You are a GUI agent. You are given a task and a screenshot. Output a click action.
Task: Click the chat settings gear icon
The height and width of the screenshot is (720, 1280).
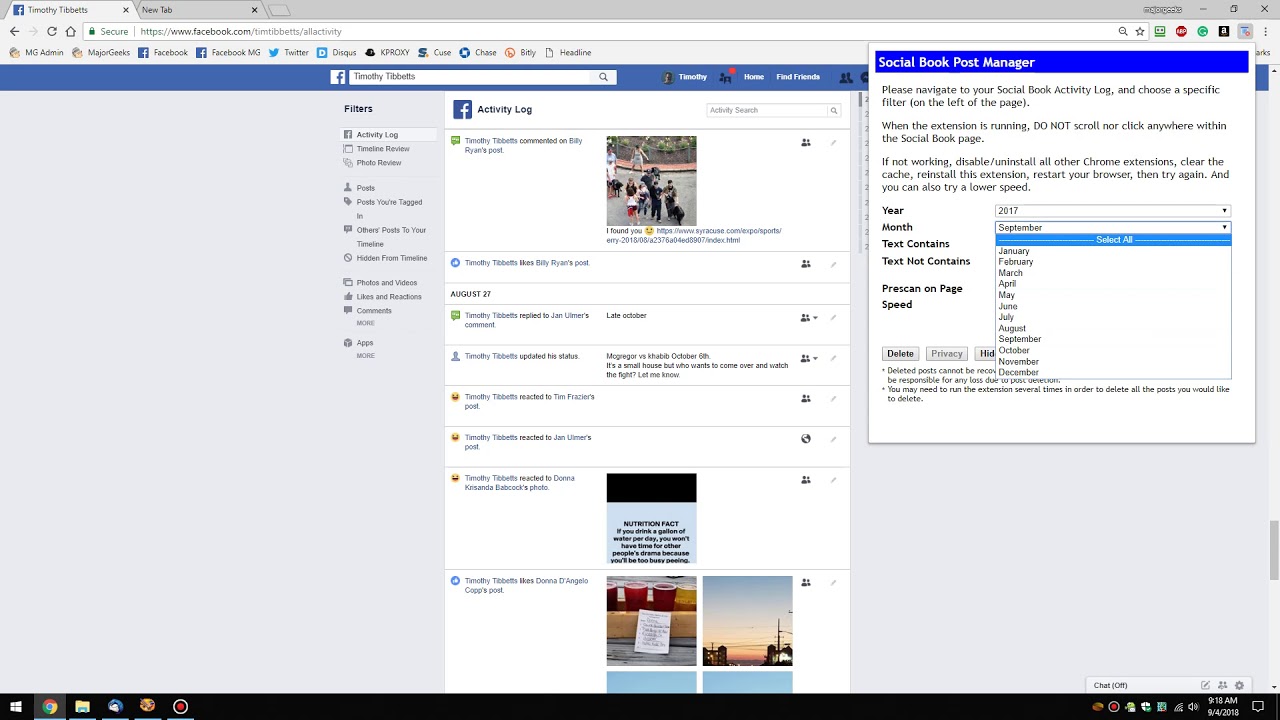click(1239, 685)
